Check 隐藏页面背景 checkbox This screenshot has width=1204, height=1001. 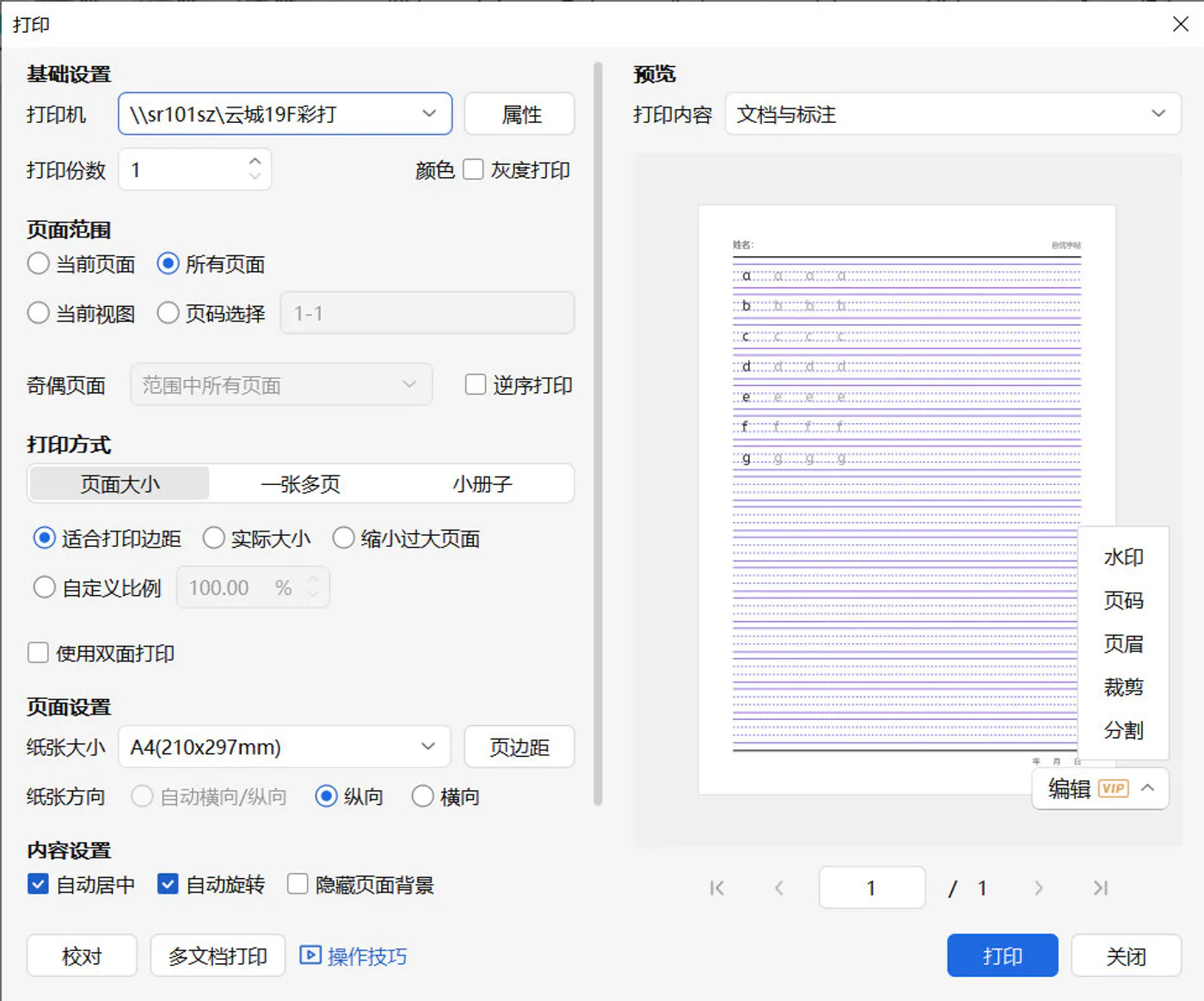[298, 884]
